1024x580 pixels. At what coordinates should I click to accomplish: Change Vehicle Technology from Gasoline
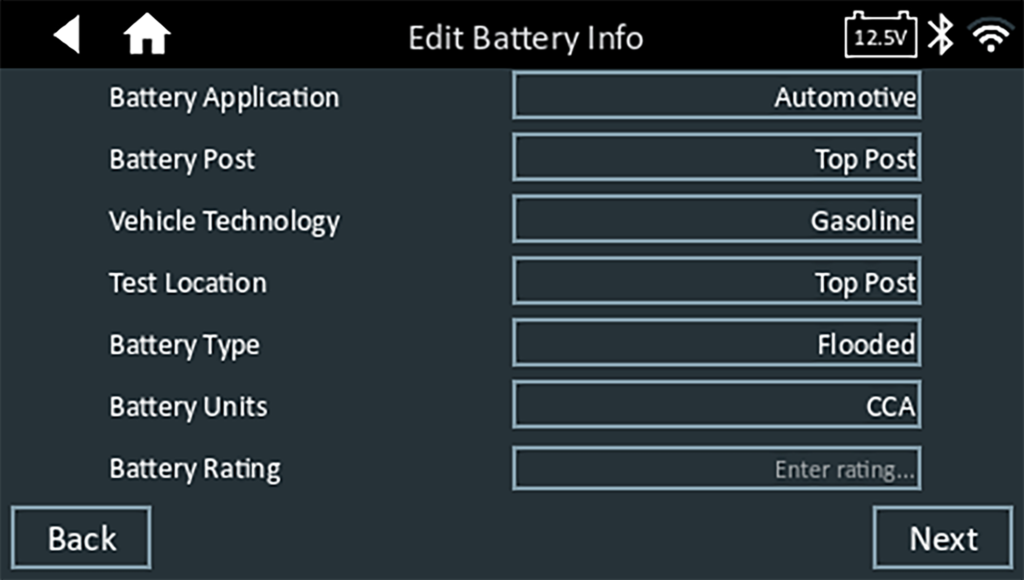coord(716,221)
